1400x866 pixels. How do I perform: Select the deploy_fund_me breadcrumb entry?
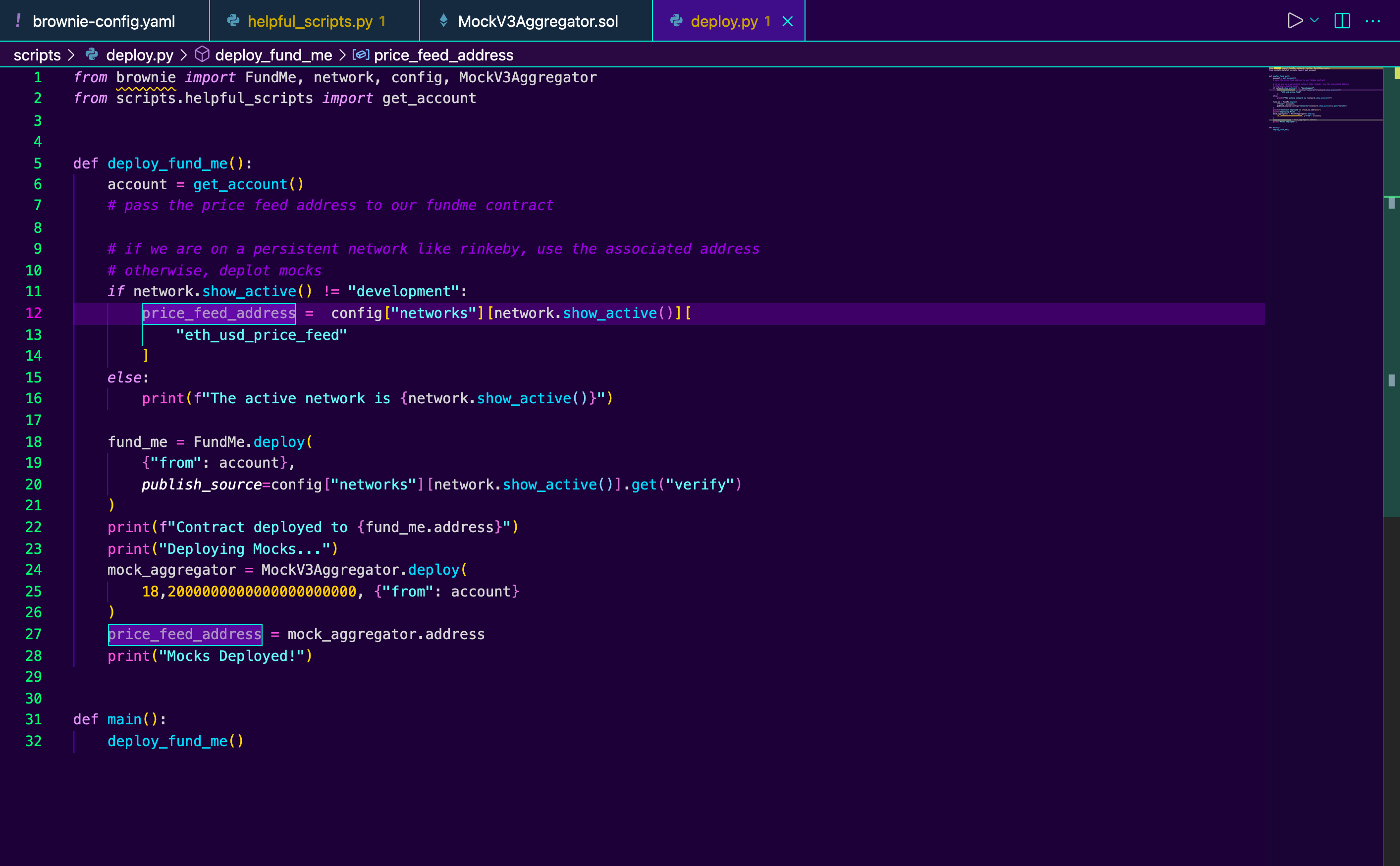tap(273, 54)
